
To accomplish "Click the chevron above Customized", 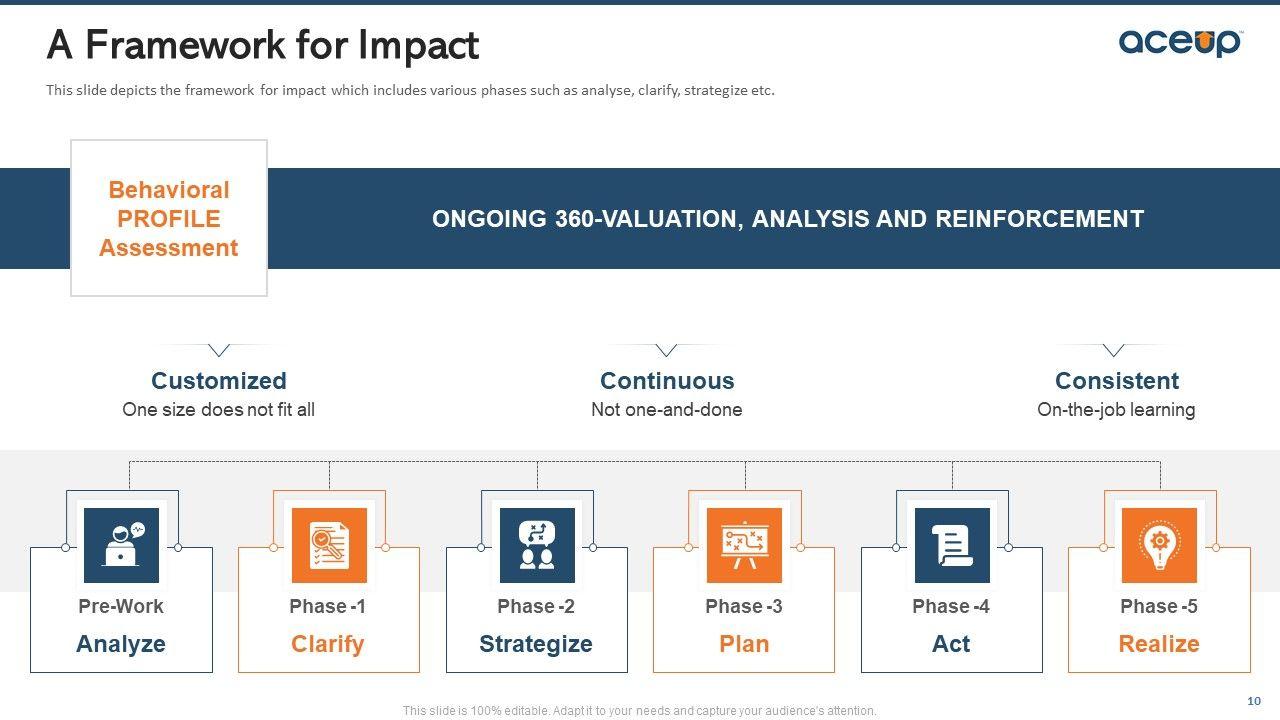I will [x=219, y=350].
